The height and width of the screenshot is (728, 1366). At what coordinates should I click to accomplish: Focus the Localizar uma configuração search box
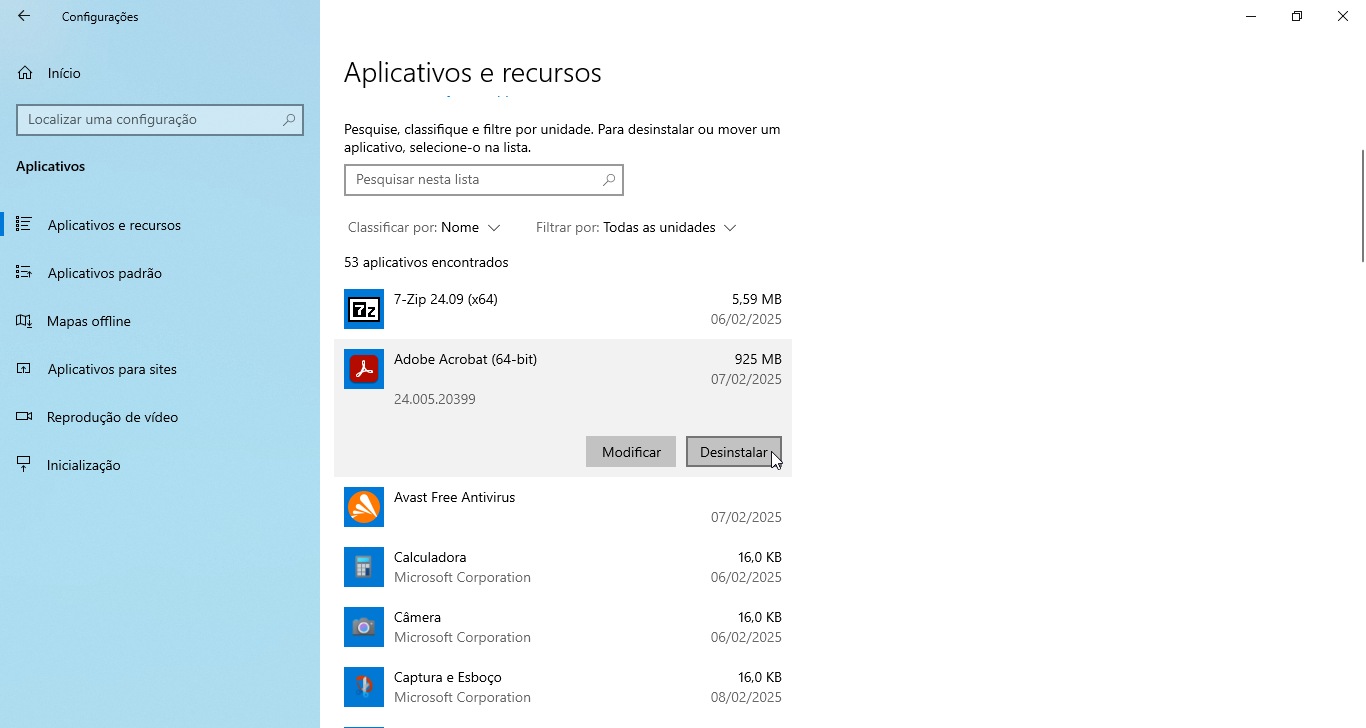point(160,119)
